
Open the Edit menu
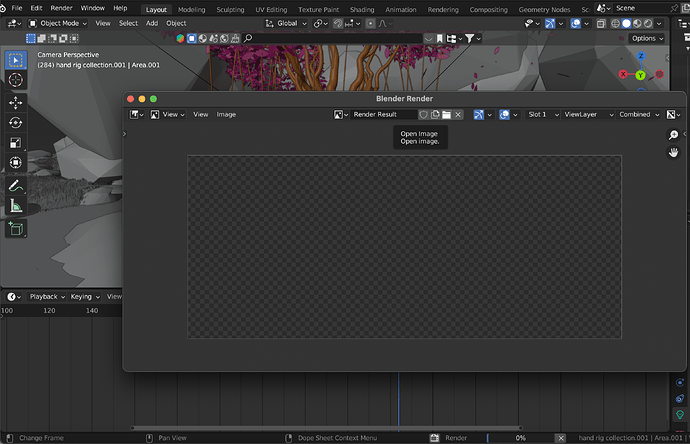click(36, 8)
